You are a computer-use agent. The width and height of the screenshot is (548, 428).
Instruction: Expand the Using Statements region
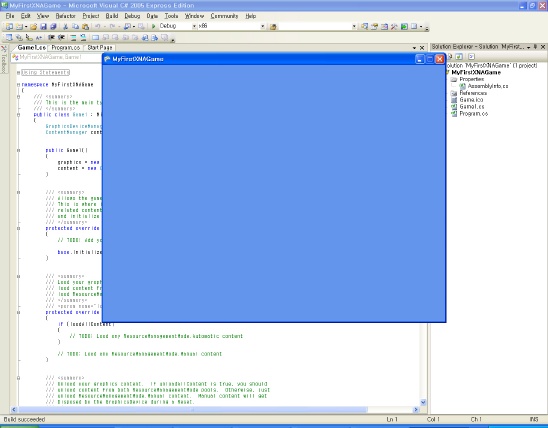point(19,72)
